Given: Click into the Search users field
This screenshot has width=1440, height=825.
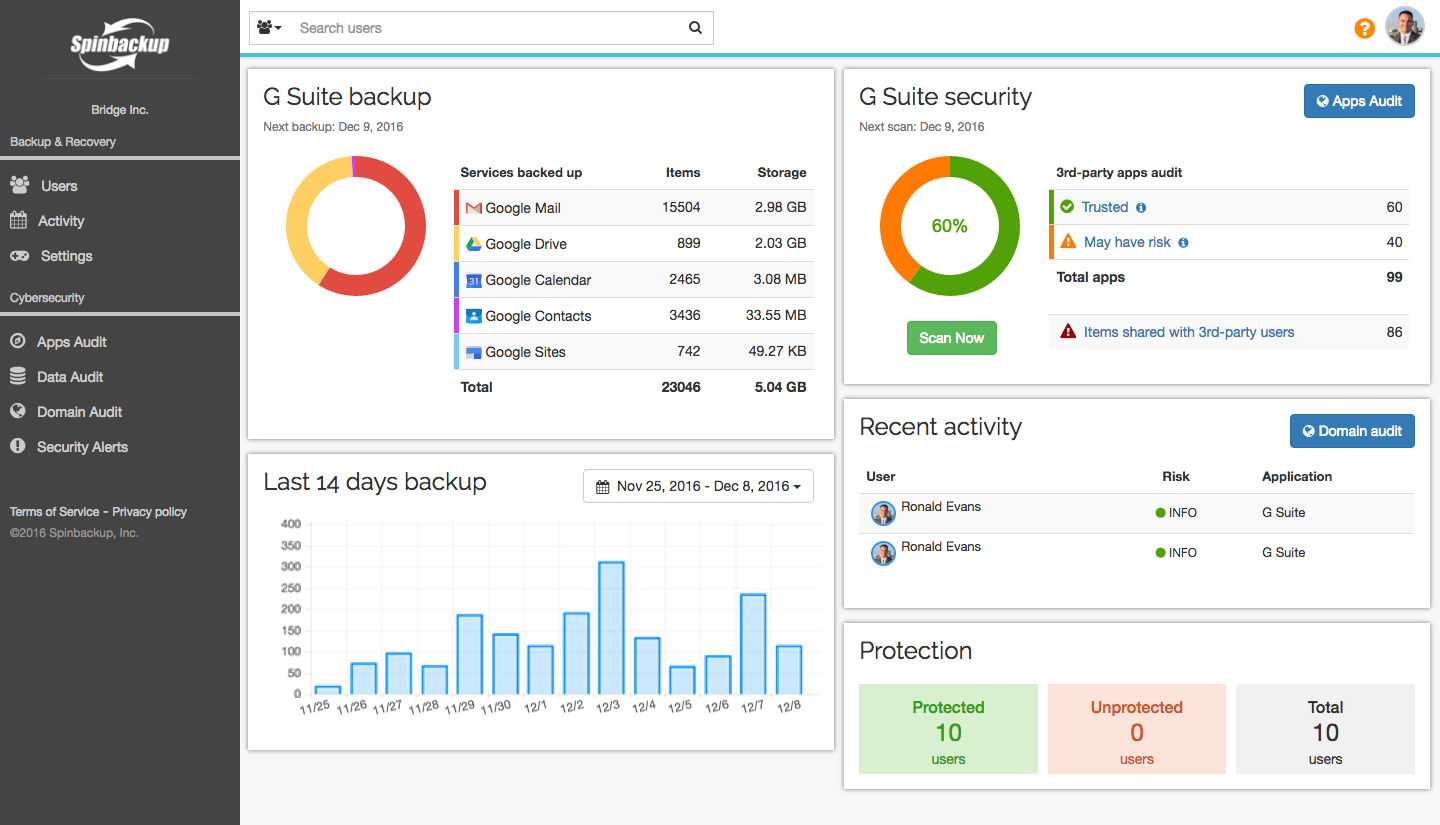Looking at the screenshot, I should pyautogui.click(x=488, y=28).
